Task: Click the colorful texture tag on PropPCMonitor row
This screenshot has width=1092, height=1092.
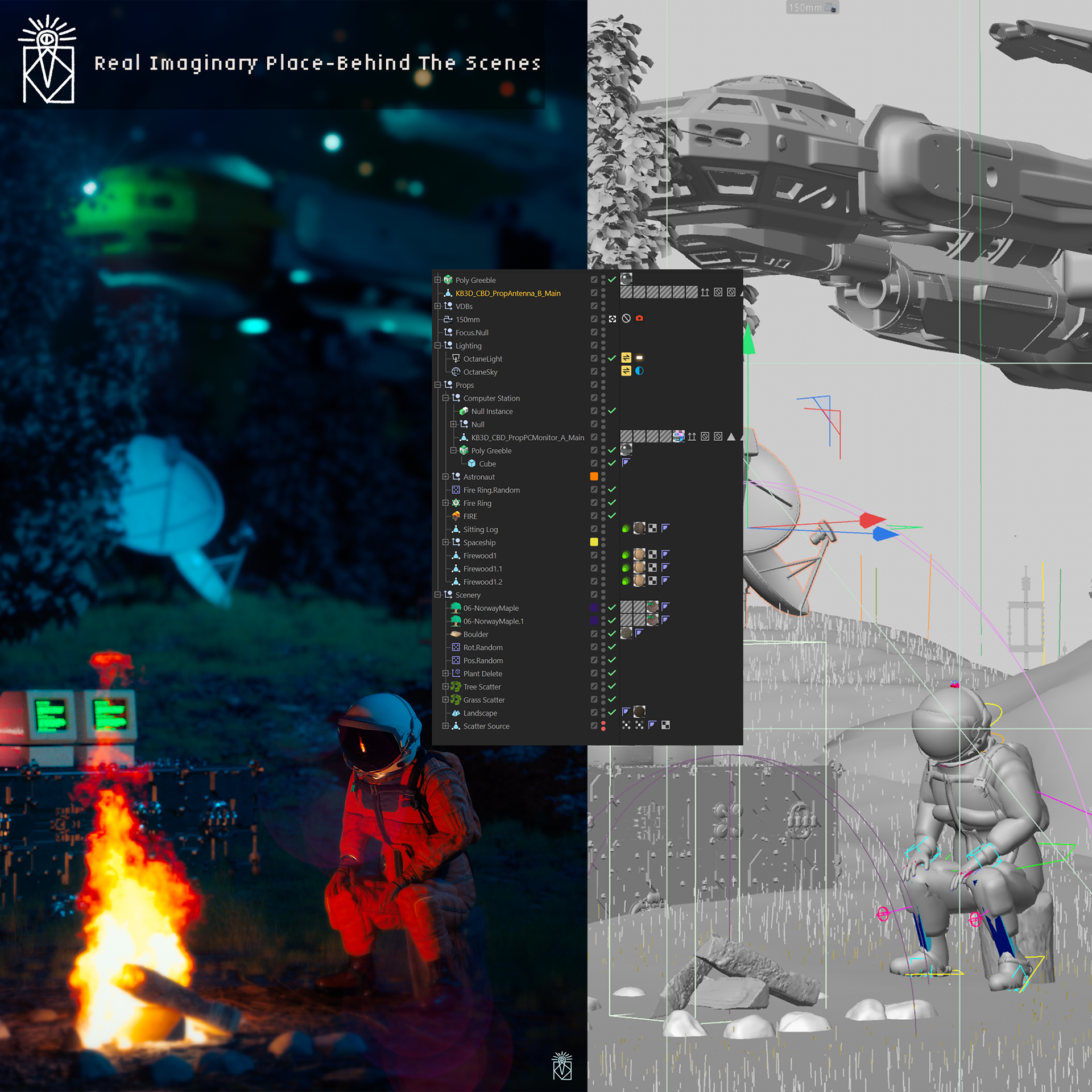Action: [x=679, y=437]
